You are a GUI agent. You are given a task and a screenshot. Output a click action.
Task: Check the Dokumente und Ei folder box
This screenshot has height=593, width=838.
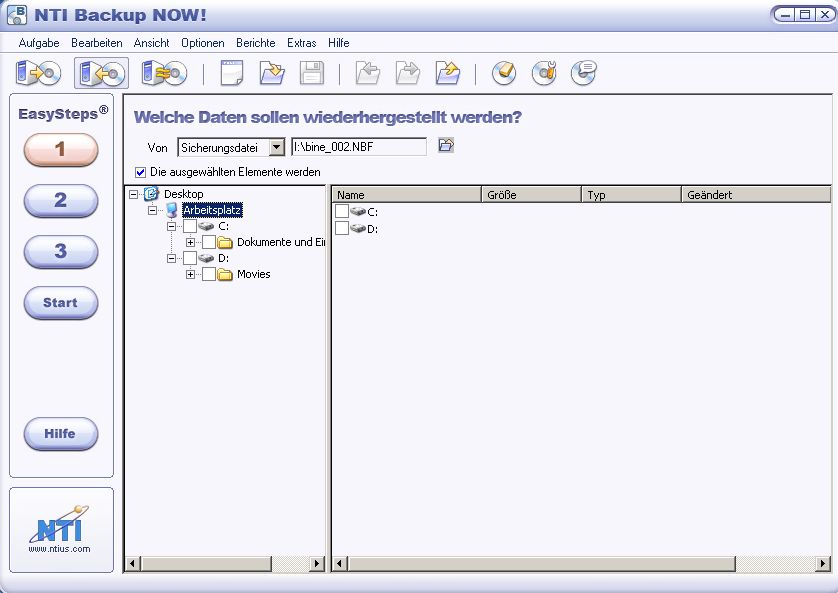(209, 243)
